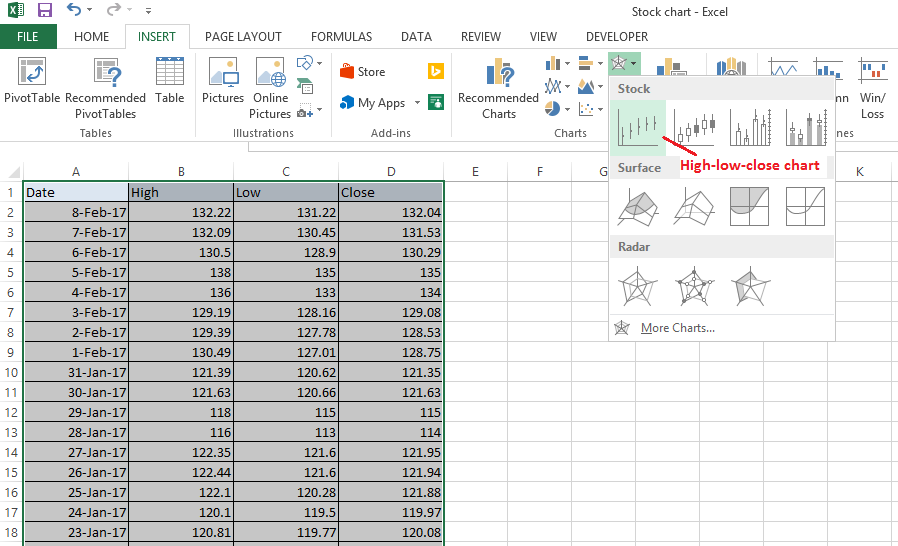Select the Open-High-Low-Close stock chart
898x546 pixels.
[x=694, y=128]
